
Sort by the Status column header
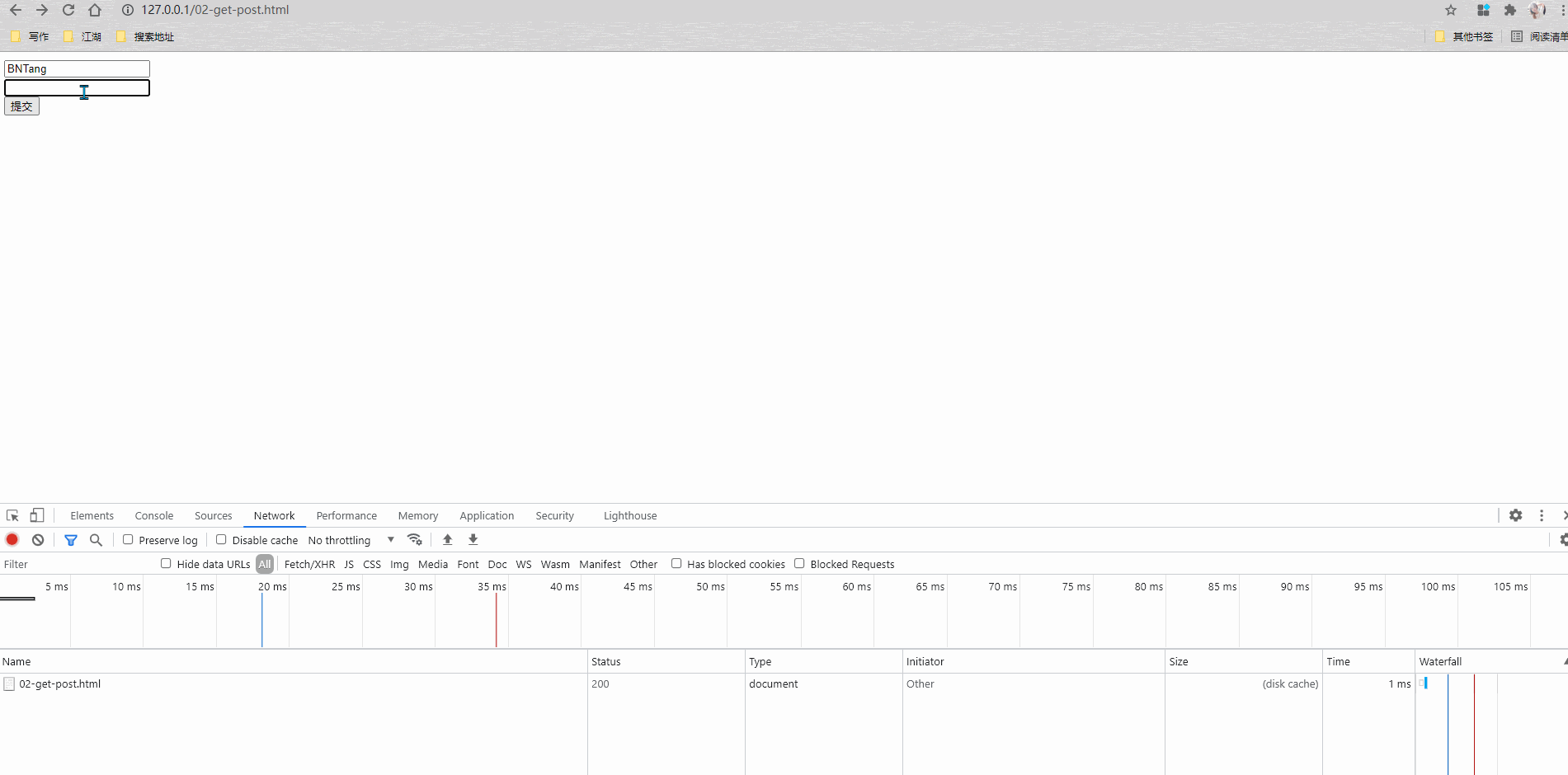666,661
